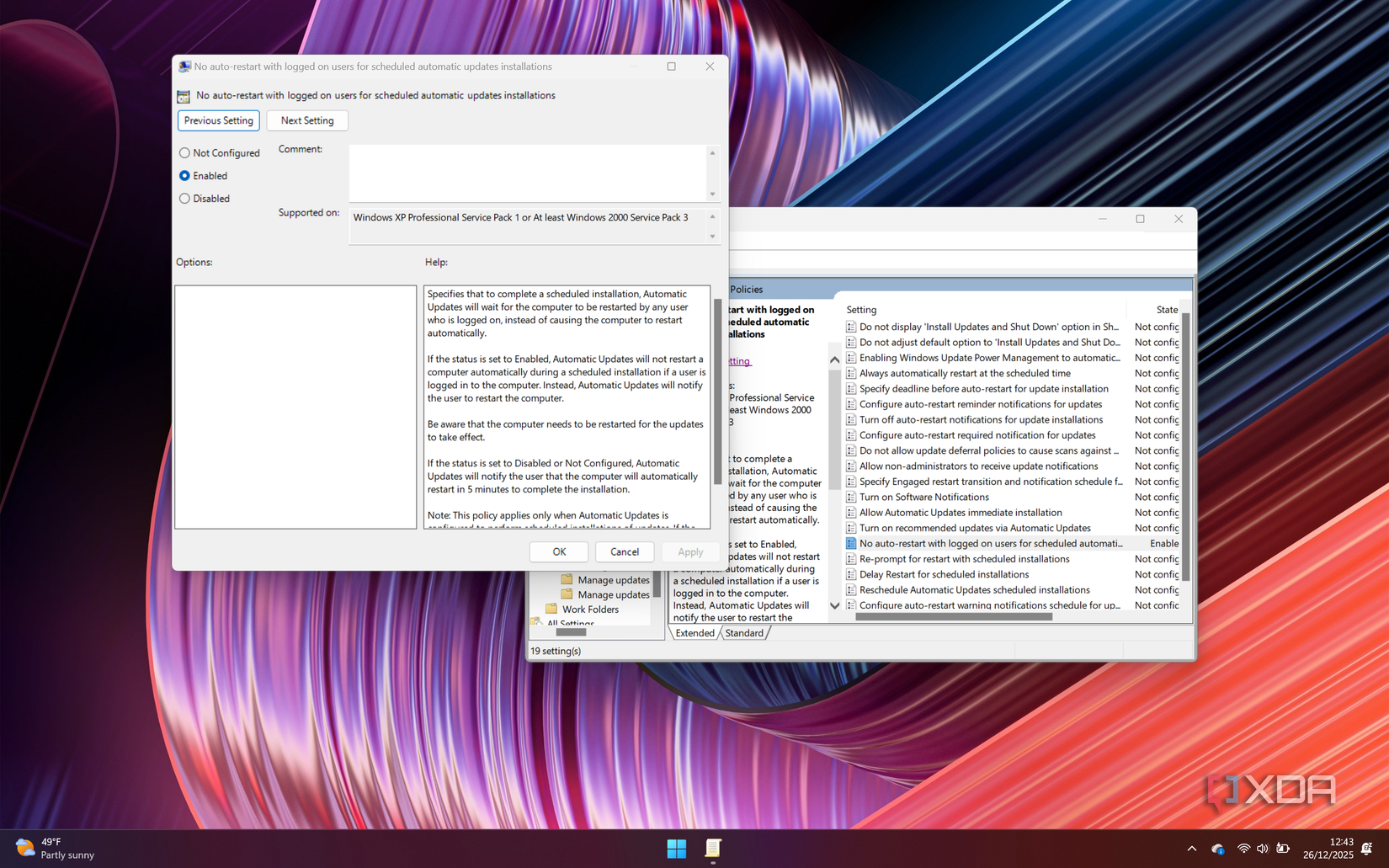Select the Not Configured radio button
1389x868 pixels.
184,153
